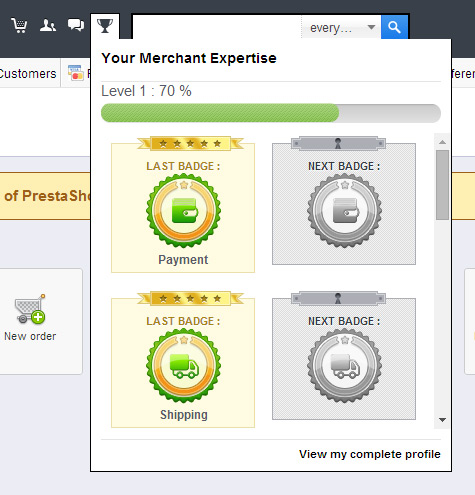The image size is (475, 495).
Task: Open the search scope 'every…' dropdown
Action: click(x=341, y=27)
